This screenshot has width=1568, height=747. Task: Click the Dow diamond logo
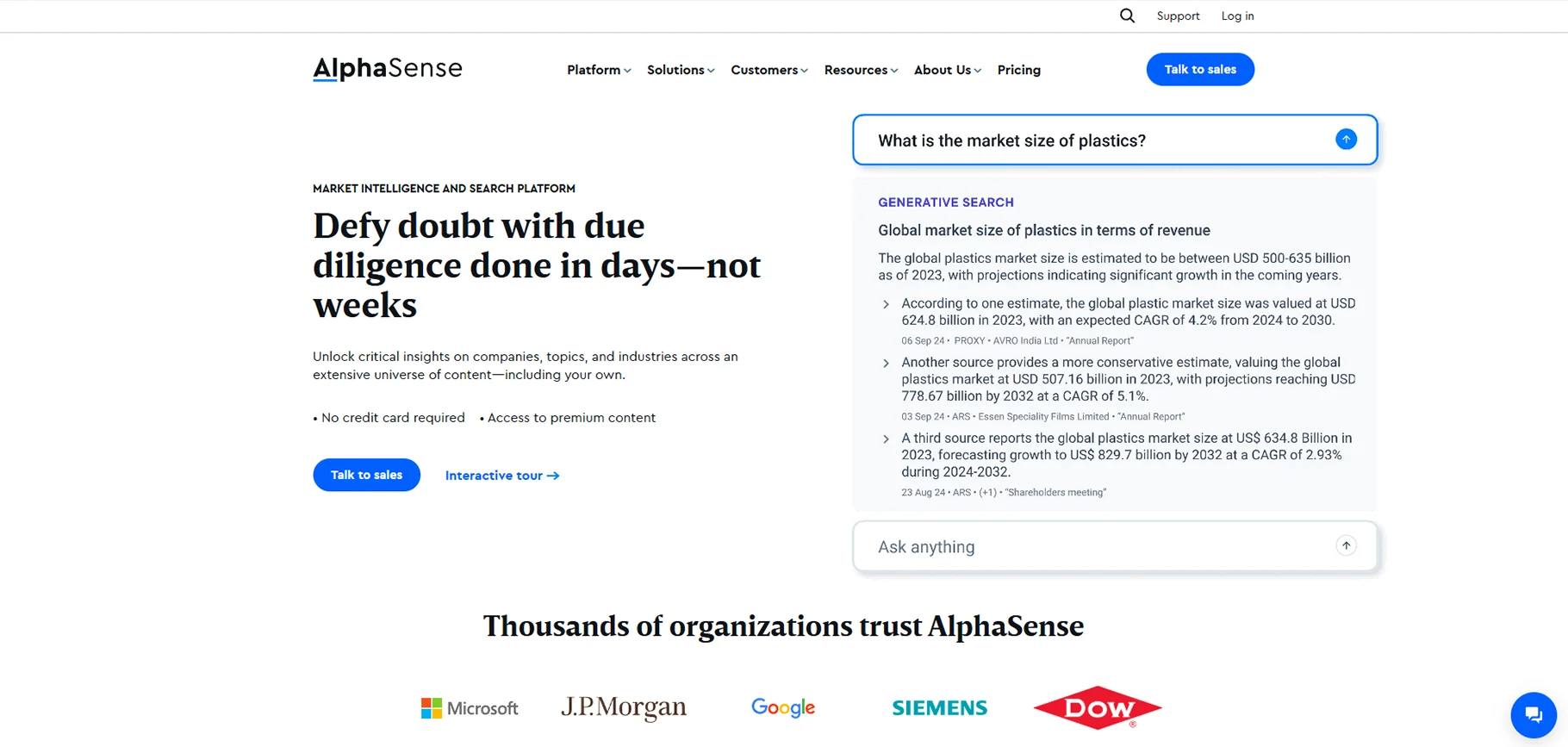(x=1098, y=708)
